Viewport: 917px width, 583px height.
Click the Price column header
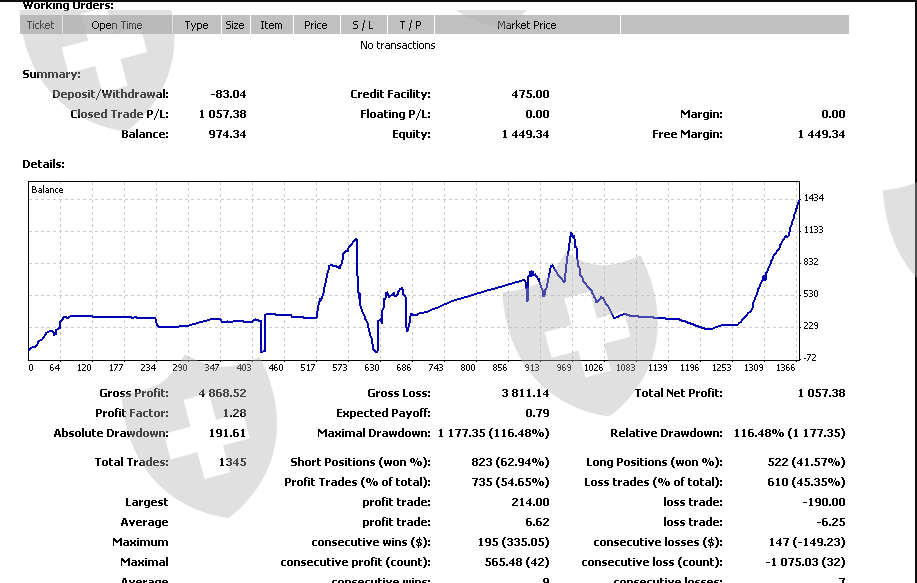pyautogui.click(x=316, y=25)
